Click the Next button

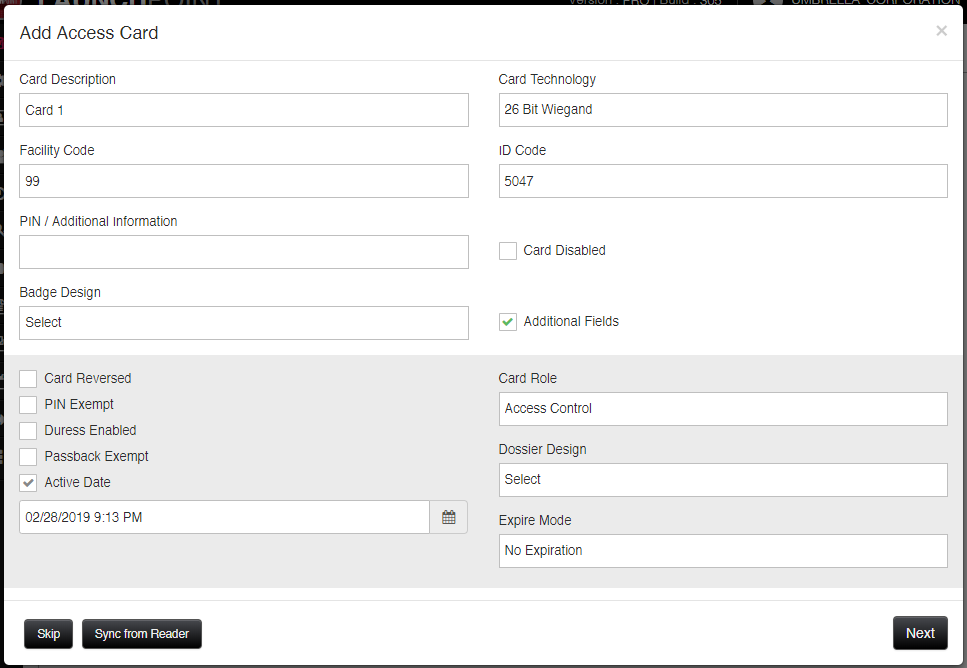point(919,633)
